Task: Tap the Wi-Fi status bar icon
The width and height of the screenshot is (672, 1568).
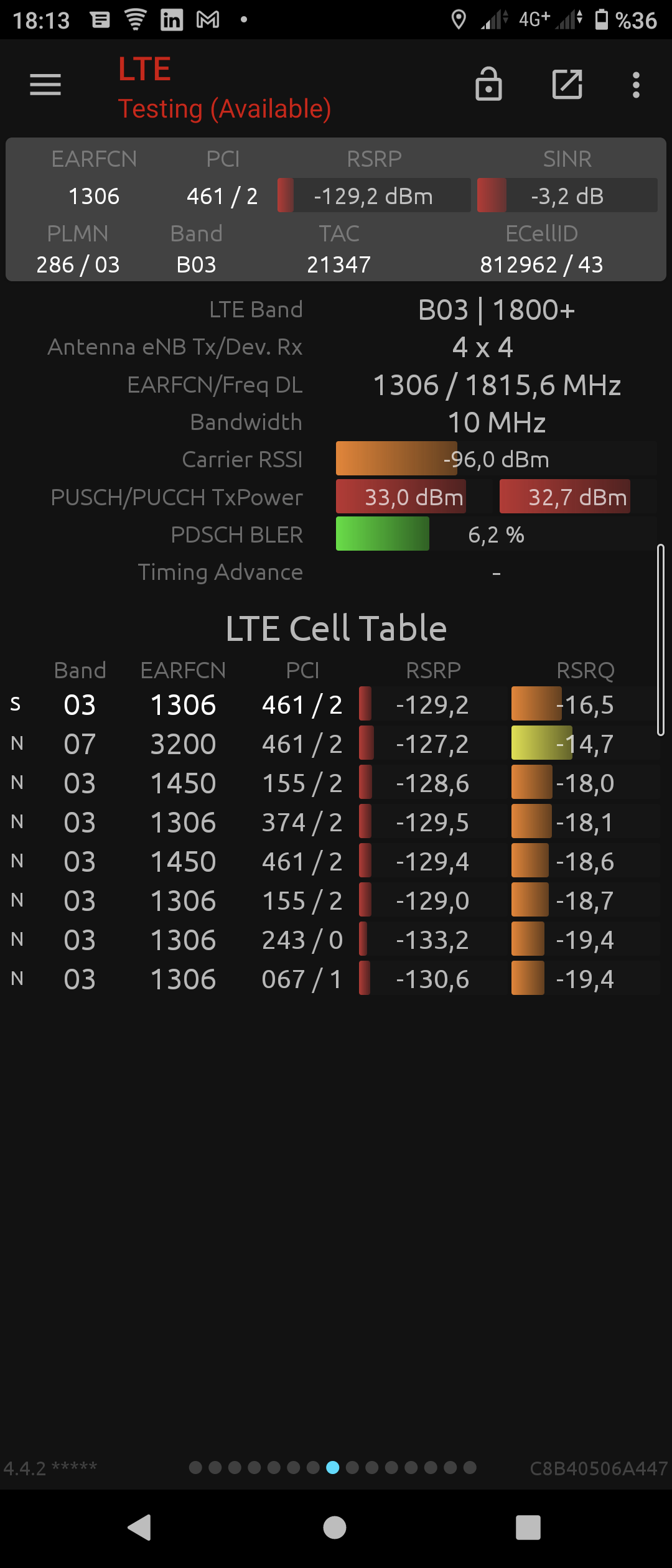Action: [135, 20]
